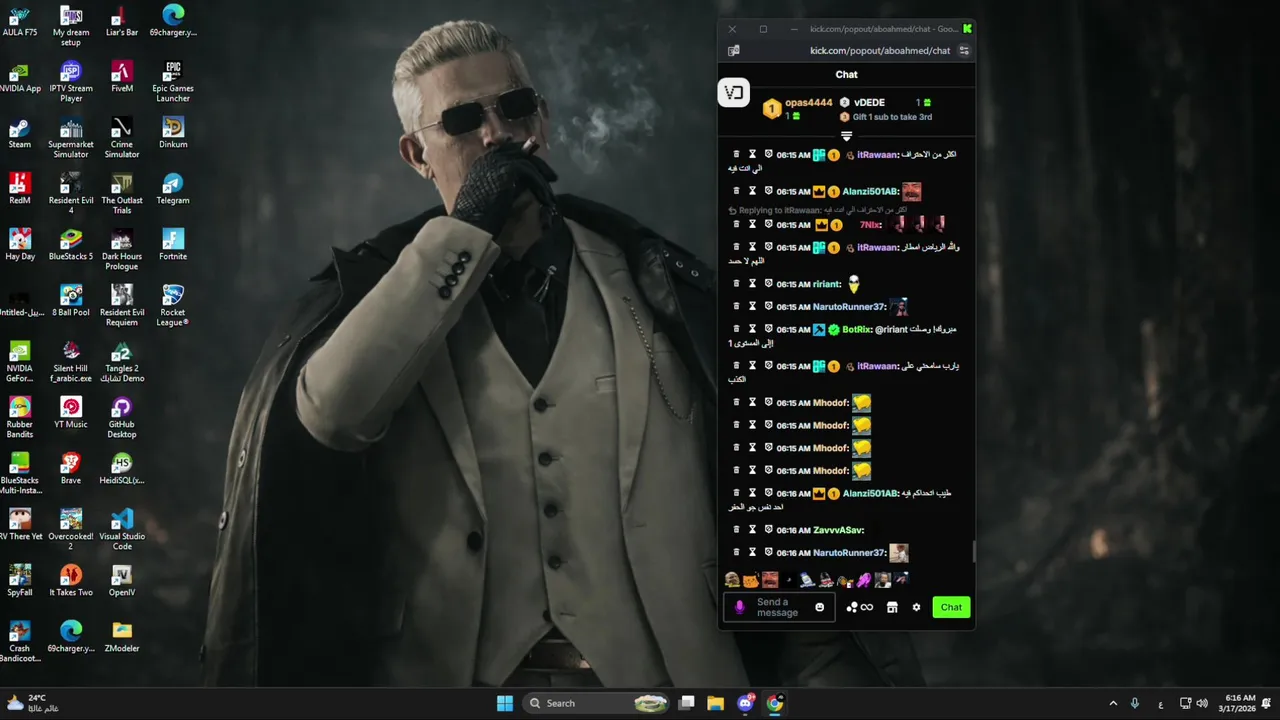Open Epic Games Launcher shortcut
Image resolution: width=1280 pixels, height=720 pixels.
point(173,81)
